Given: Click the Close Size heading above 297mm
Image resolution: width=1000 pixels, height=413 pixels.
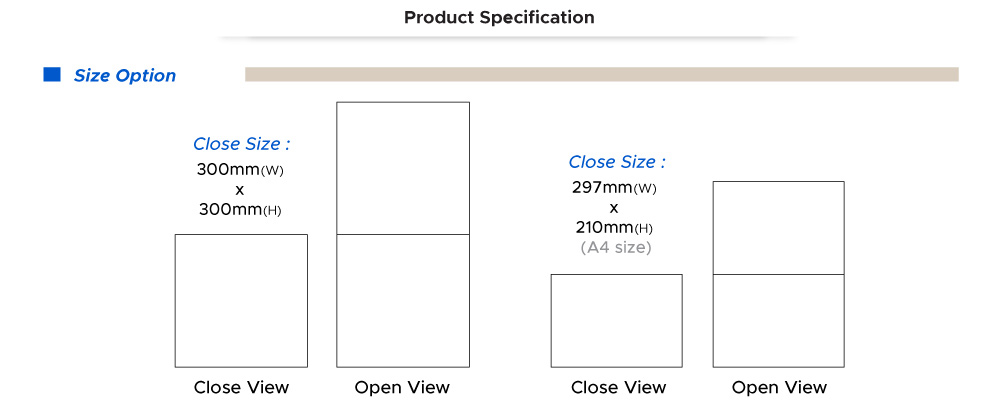Looking at the screenshot, I should pyautogui.click(x=617, y=162).
